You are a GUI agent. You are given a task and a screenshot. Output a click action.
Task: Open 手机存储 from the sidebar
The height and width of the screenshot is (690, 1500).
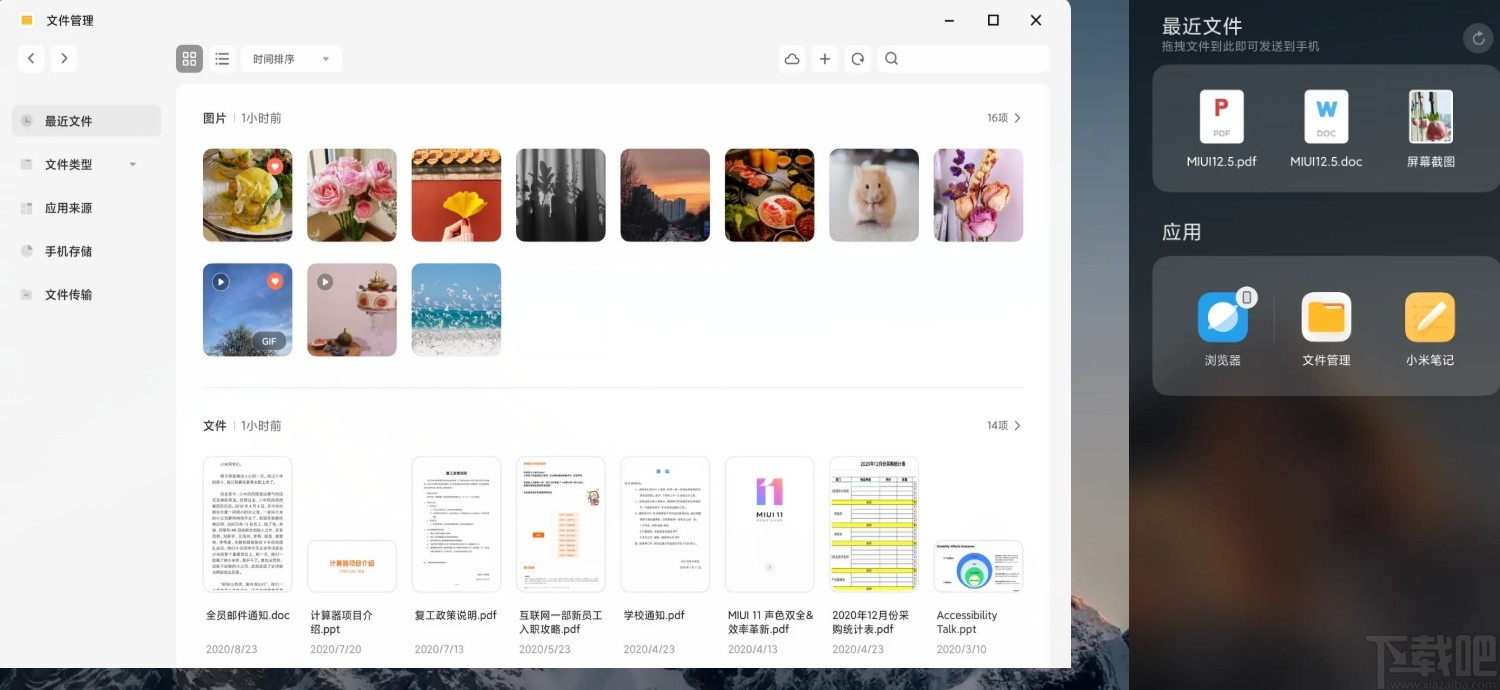68,251
